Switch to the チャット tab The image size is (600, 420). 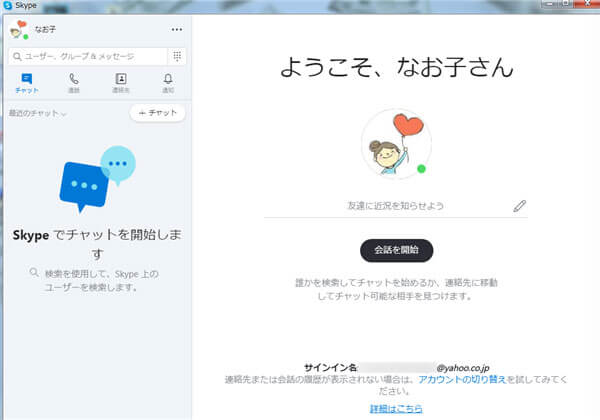click(27, 83)
